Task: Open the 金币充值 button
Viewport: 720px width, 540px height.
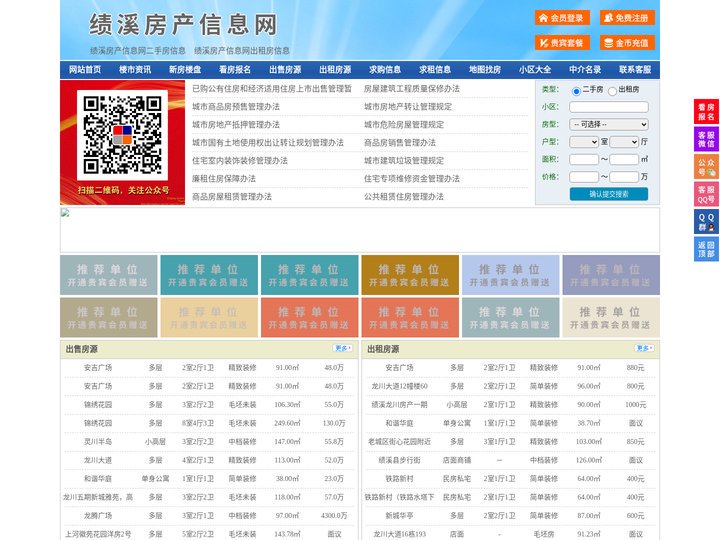Action: pyautogui.click(x=627, y=43)
